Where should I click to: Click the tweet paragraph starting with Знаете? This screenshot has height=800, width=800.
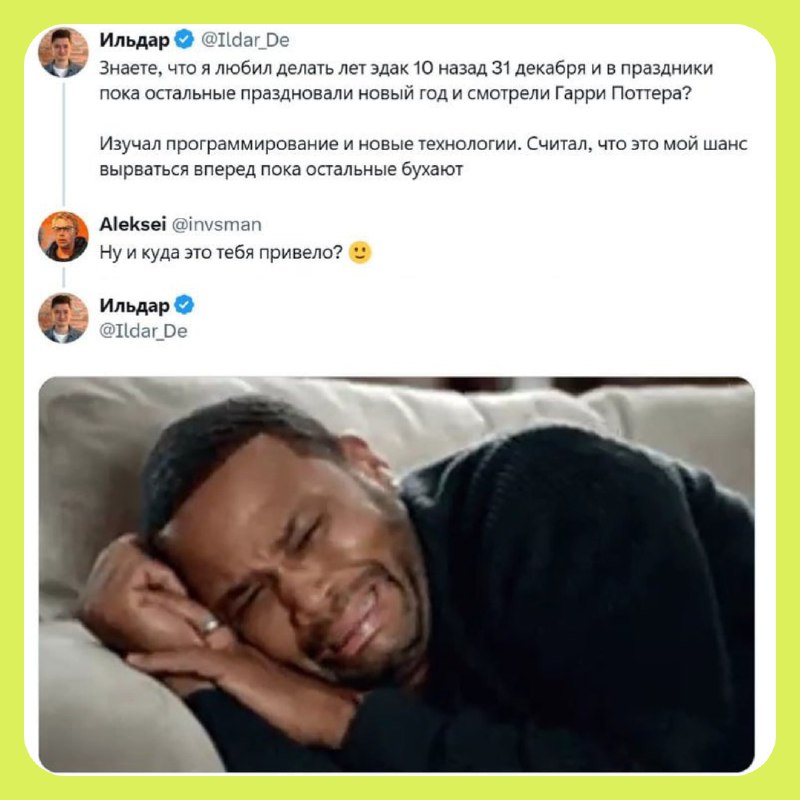406,81
